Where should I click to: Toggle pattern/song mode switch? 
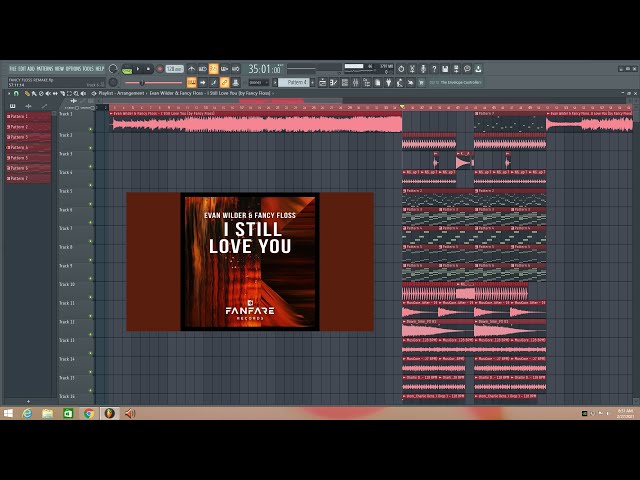(127, 70)
